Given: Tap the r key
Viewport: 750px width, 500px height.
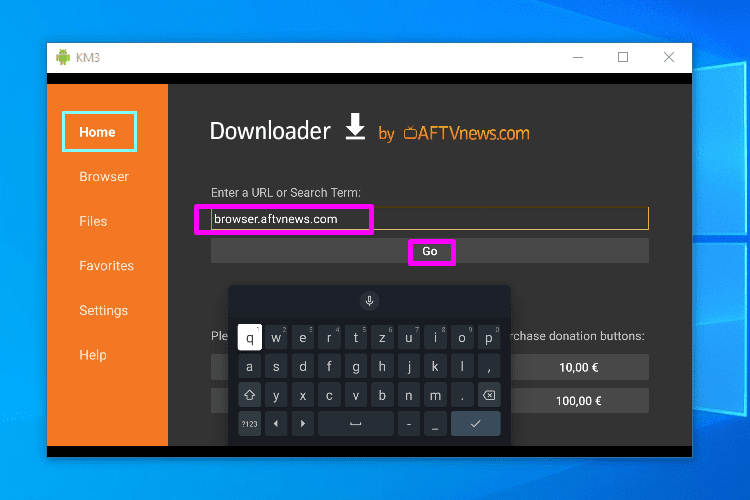Looking at the screenshot, I should [x=329, y=338].
